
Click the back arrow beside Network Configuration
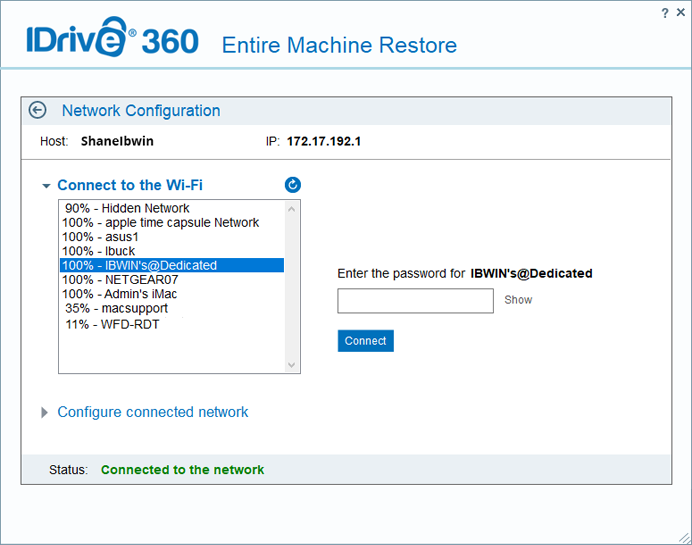click(38, 111)
